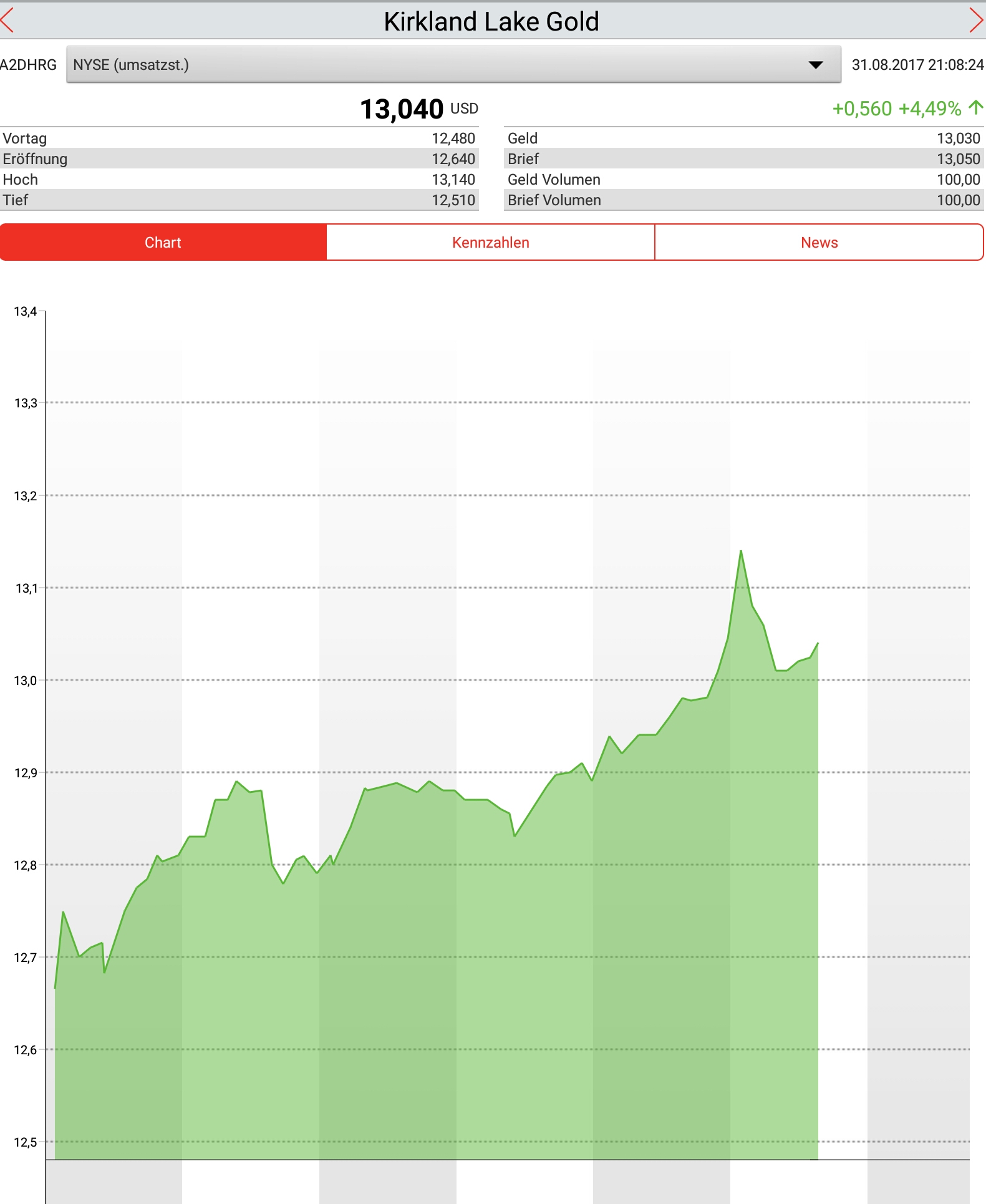
Task: Switch to the Kennzahlen tab
Action: (x=491, y=242)
